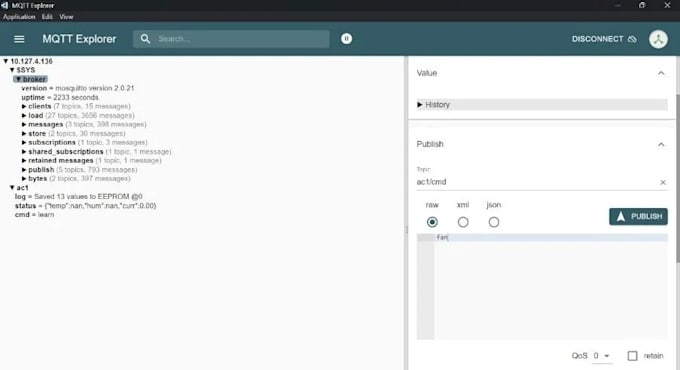The width and height of the screenshot is (680, 370).
Task: Click the disconnect cloud icon
Action: (x=632, y=39)
